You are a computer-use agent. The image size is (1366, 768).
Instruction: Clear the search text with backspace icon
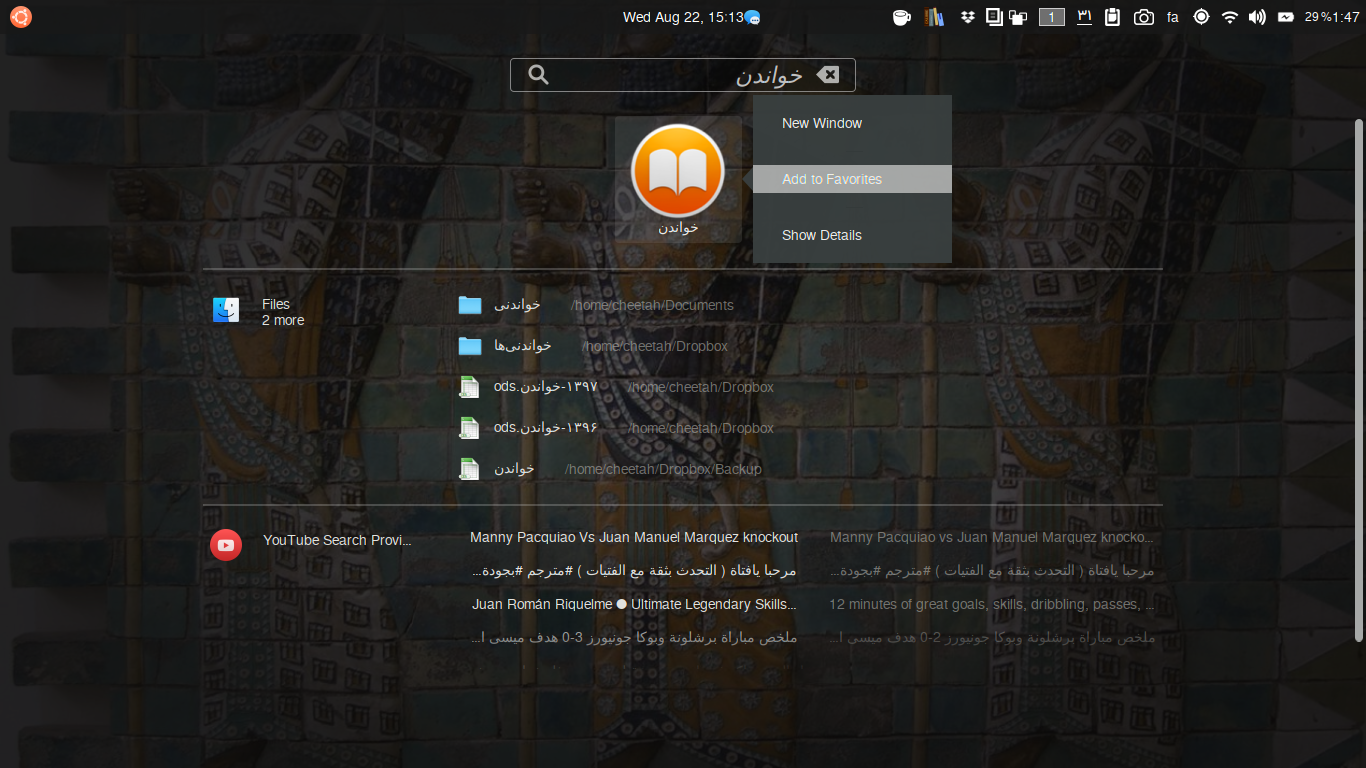(x=827, y=75)
